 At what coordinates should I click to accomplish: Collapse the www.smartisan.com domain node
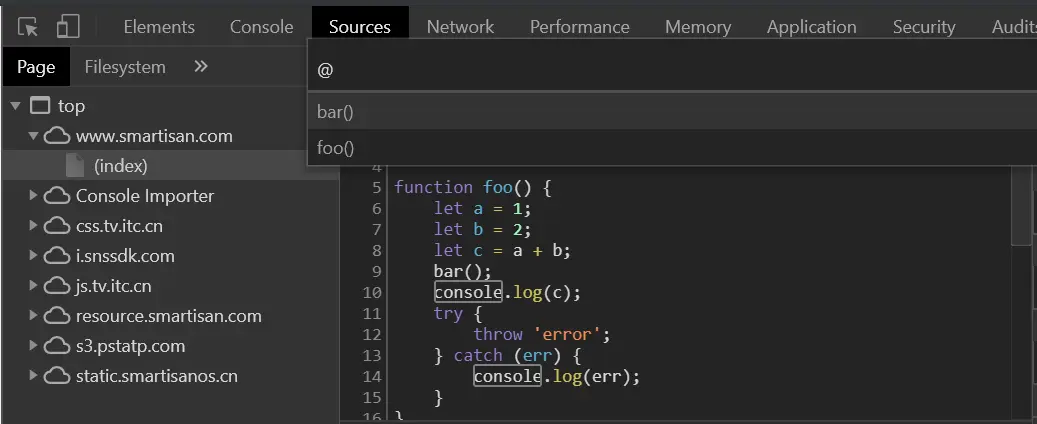coord(33,136)
